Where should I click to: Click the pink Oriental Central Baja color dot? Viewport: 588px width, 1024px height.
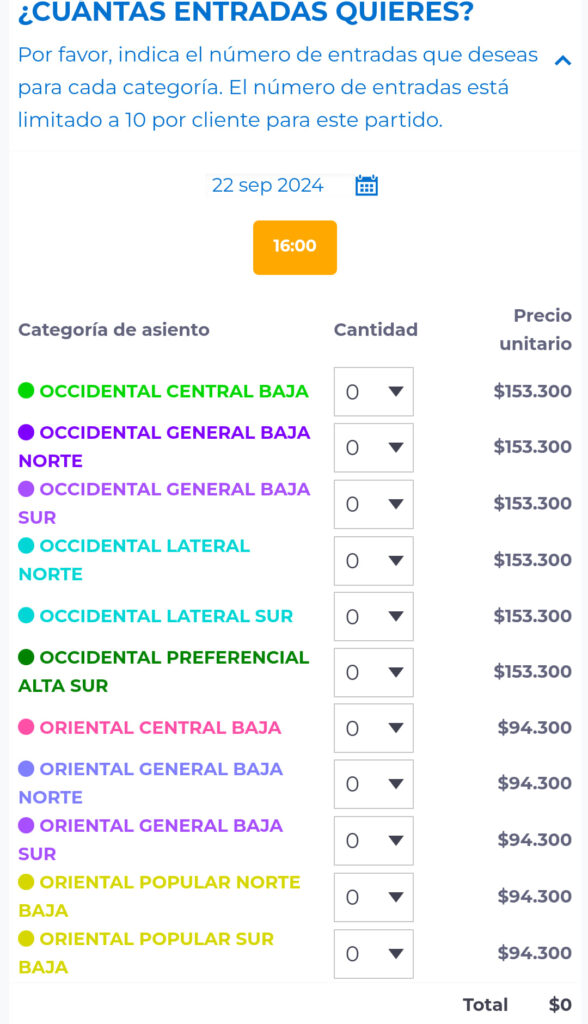[26, 728]
